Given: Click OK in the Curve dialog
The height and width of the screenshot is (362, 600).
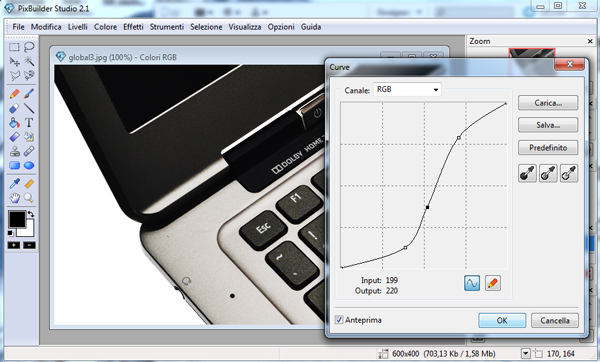Looking at the screenshot, I should tap(502, 320).
